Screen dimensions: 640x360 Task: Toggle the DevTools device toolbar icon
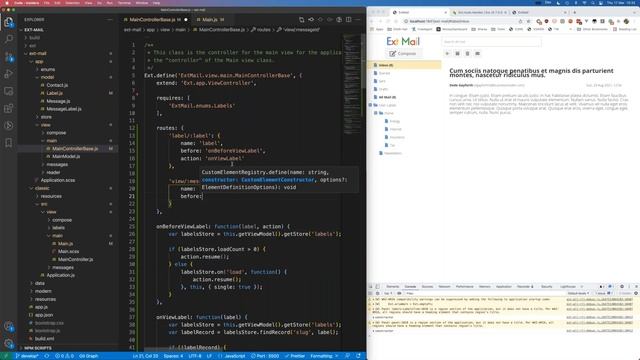(378, 287)
